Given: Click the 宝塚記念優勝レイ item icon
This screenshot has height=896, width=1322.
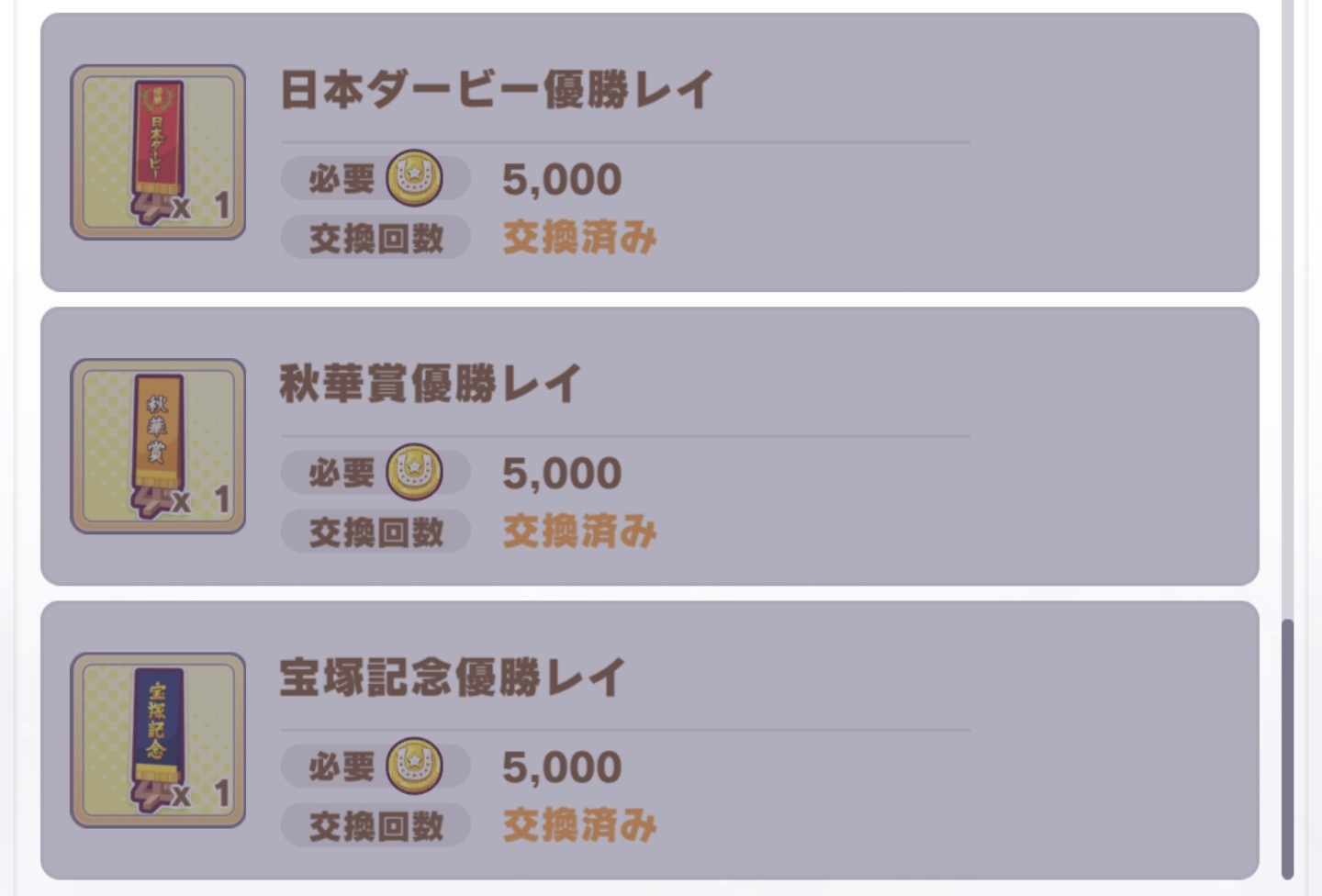Looking at the screenshot, I should (158, 740).
